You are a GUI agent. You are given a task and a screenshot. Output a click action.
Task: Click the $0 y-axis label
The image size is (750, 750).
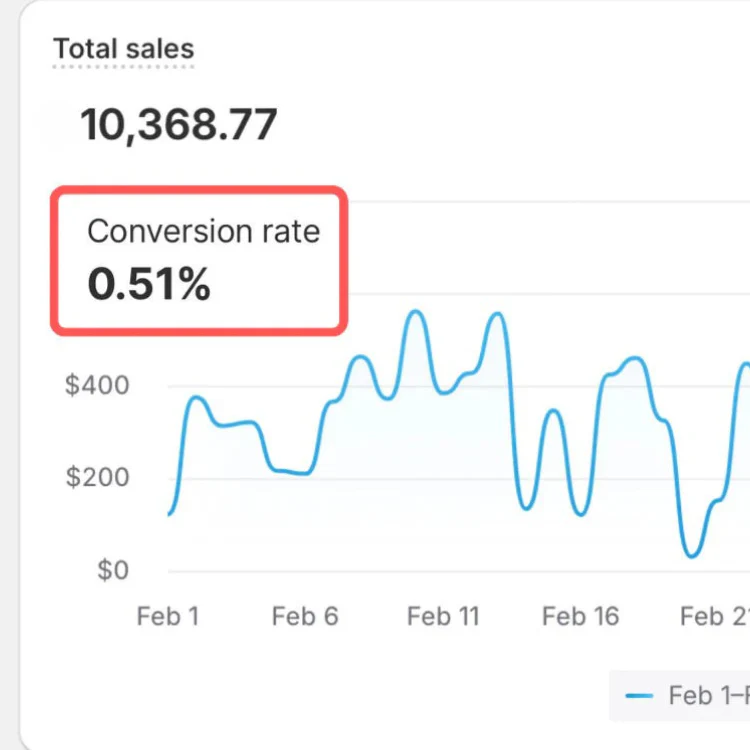(113, 570)
